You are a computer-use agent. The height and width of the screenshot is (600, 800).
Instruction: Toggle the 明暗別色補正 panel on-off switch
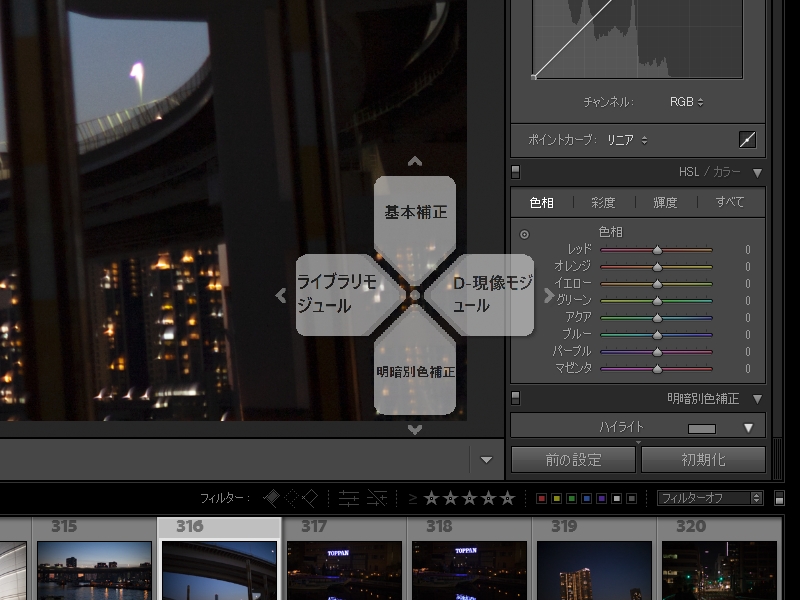coord(516,398)
